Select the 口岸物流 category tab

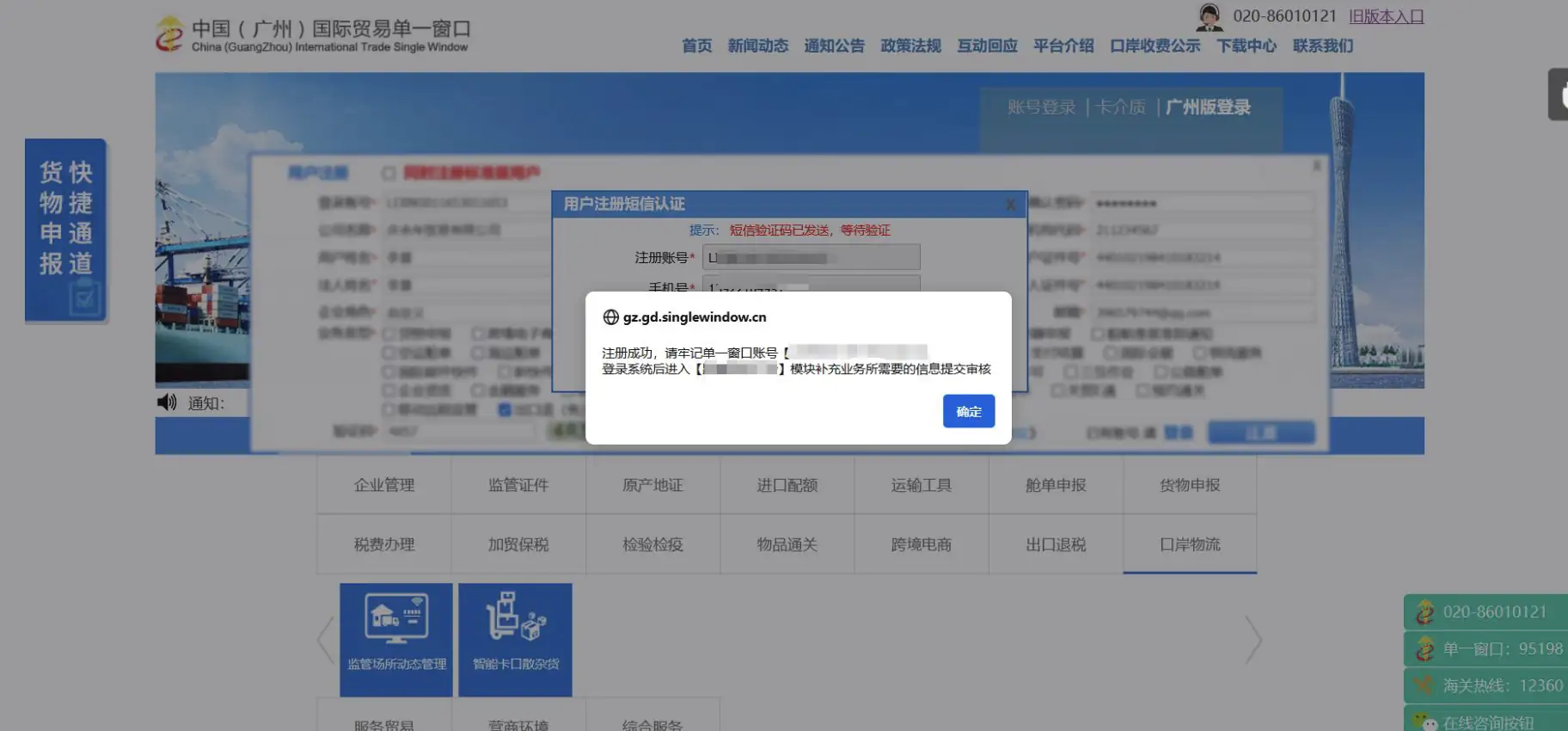tap(1190, 544)
